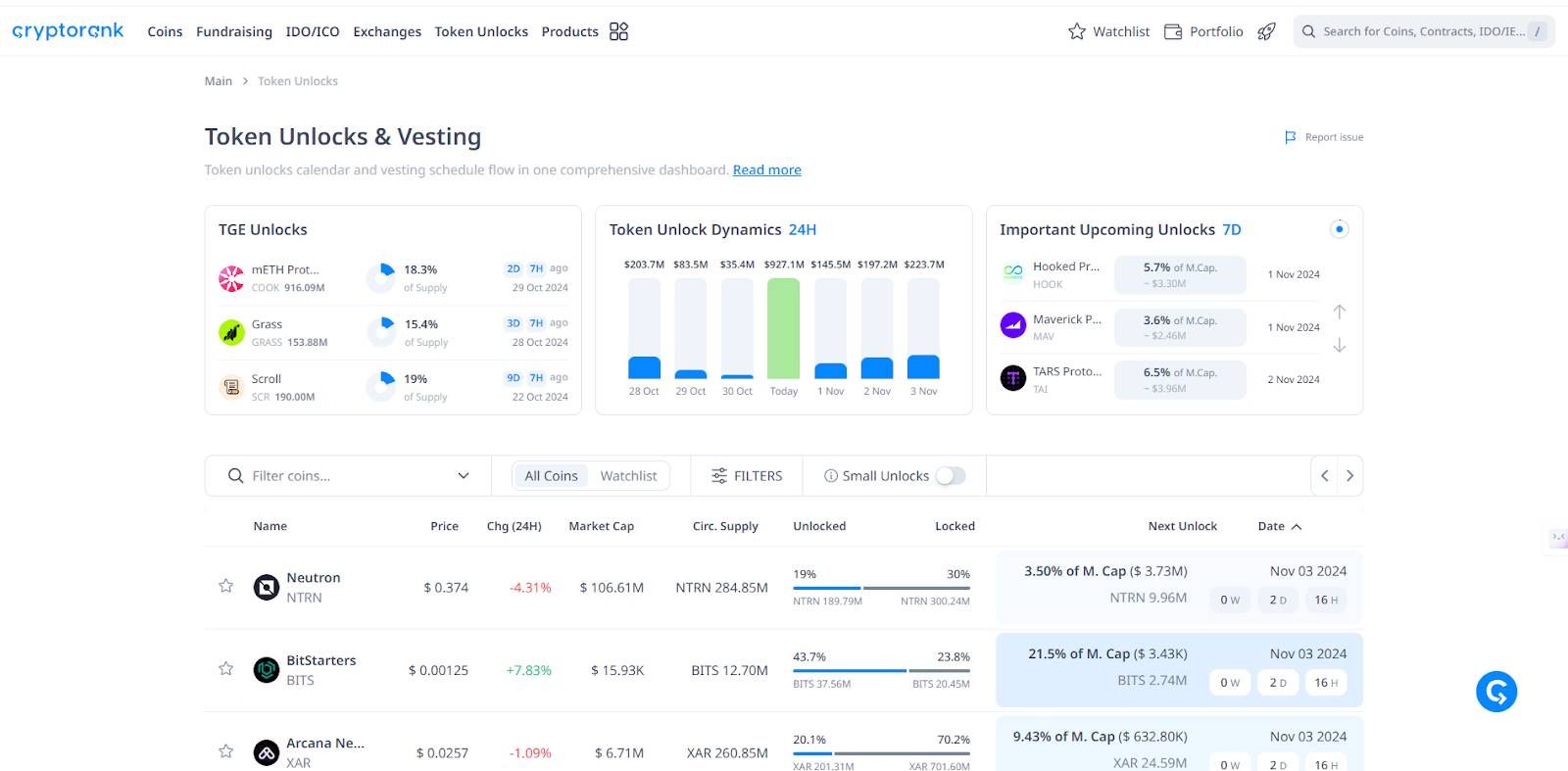The image size is (1568, 771).
Task: Click the Portfolio wallet icon
Action: coord(1173,31)
